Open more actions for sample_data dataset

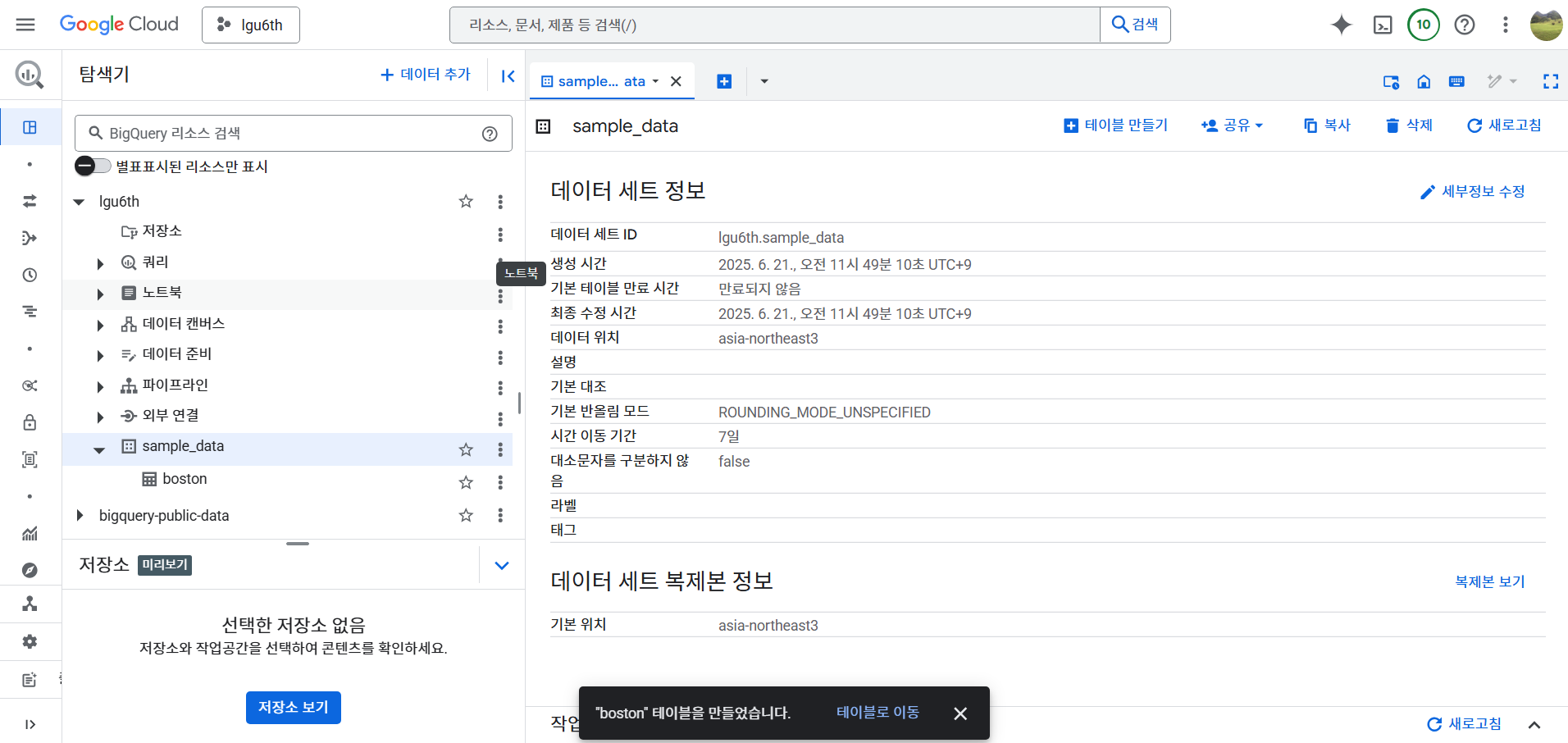tap(500, 449)
